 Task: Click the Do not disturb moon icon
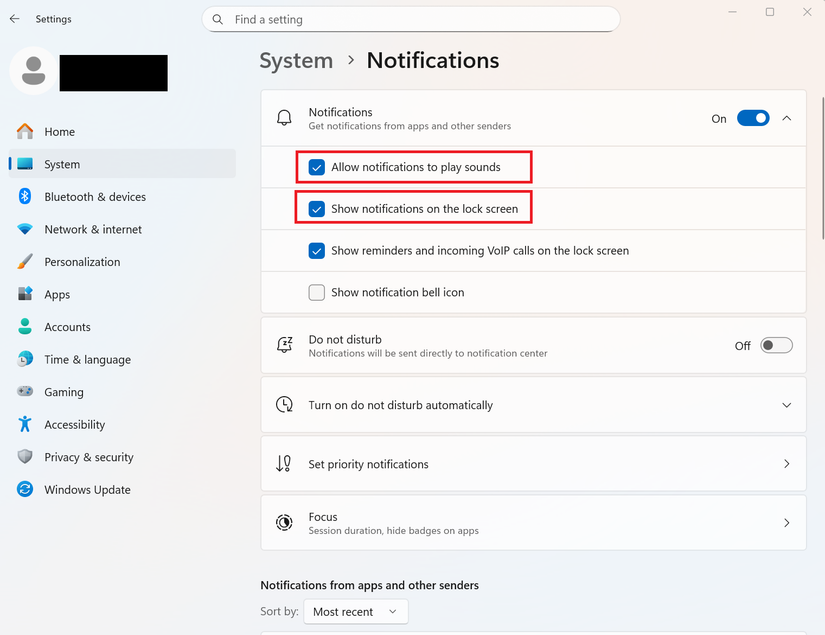[284, 344]
